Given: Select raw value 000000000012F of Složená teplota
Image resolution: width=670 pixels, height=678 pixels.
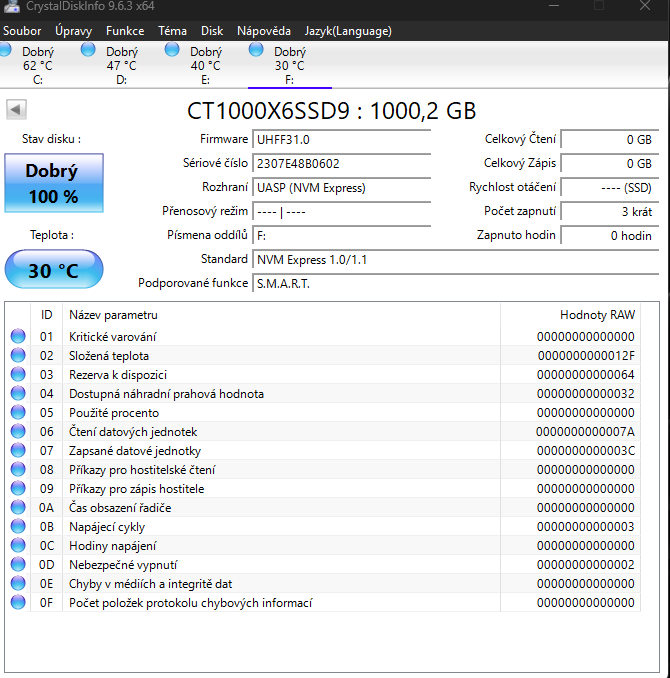Looking at the screenshot, I should tap(586, 356).
